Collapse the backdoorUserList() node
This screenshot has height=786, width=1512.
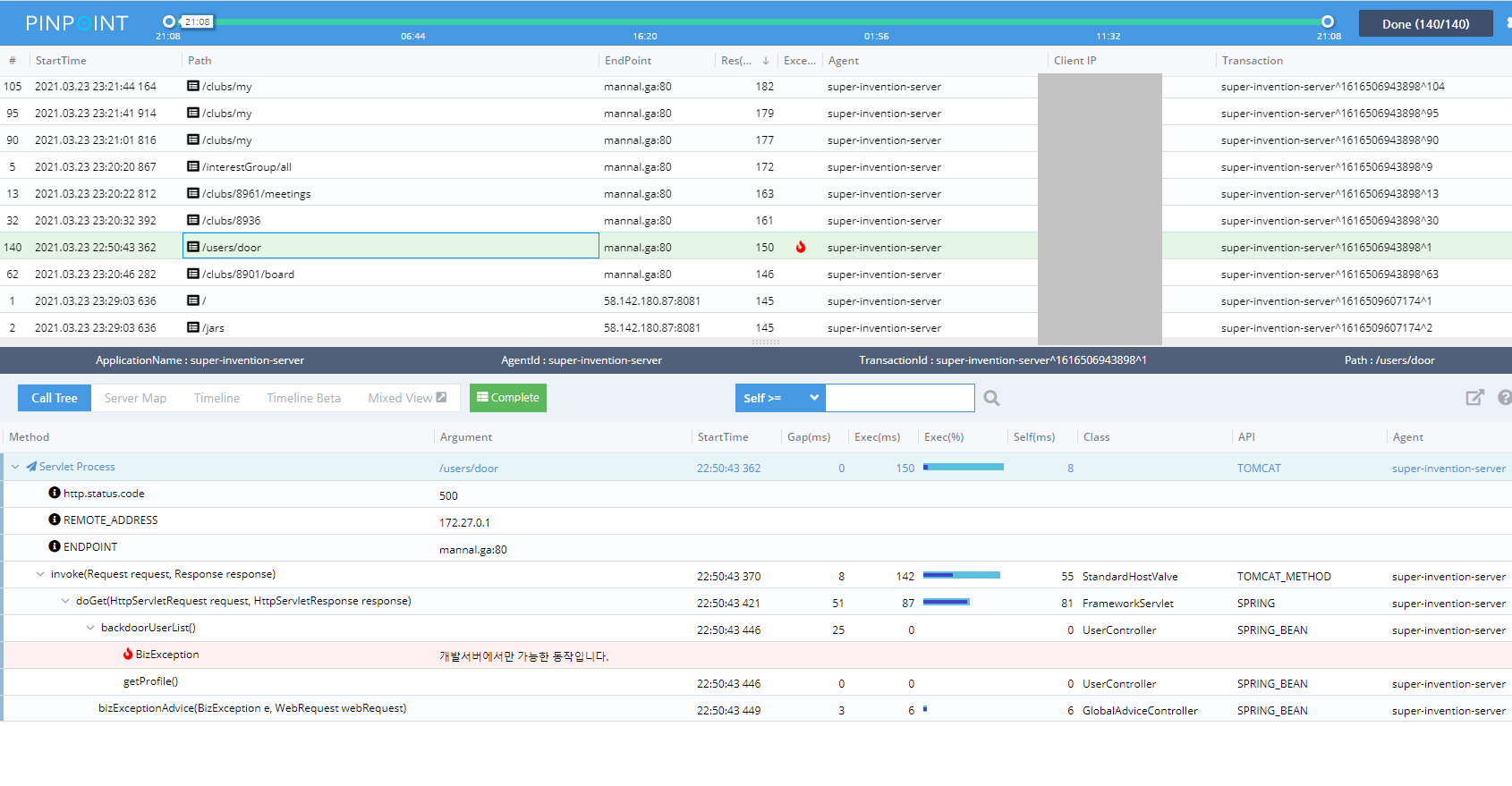[90, 628]
